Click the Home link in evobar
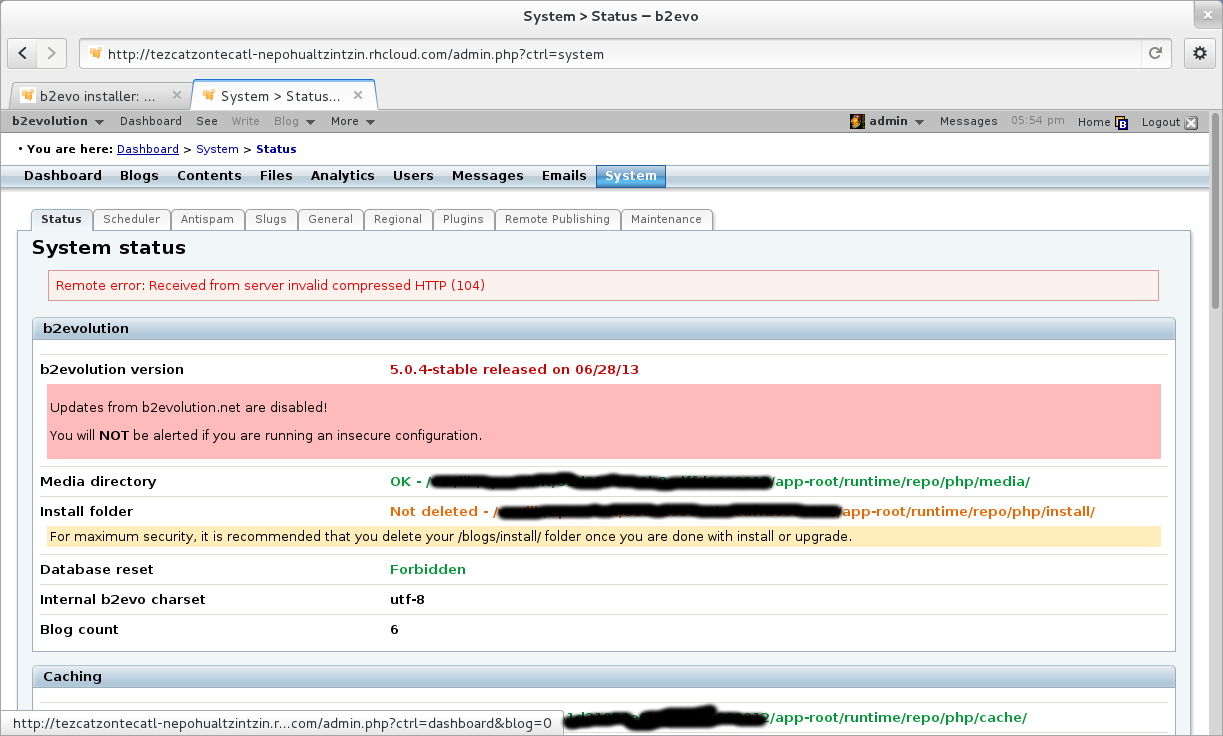1223x736 pixels. [x=1094, y=122]
